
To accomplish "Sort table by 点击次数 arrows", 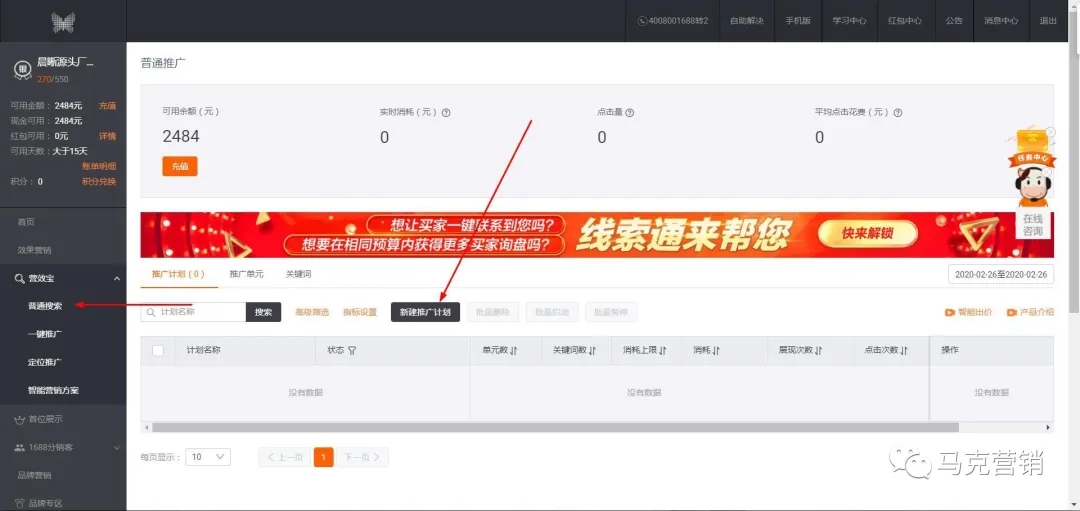I will pyautogui.click(x=904, y=351).
